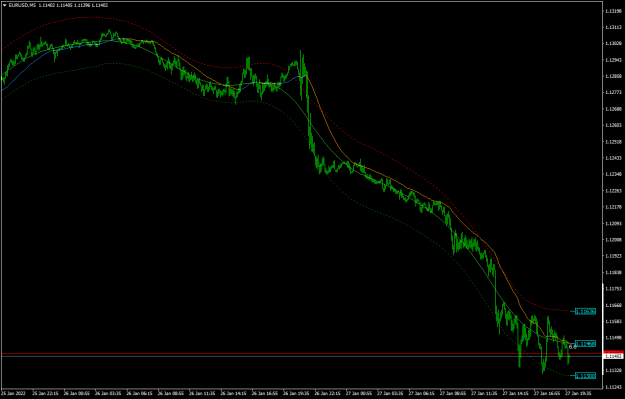Click price scale value 1.12773

point(613,92)
